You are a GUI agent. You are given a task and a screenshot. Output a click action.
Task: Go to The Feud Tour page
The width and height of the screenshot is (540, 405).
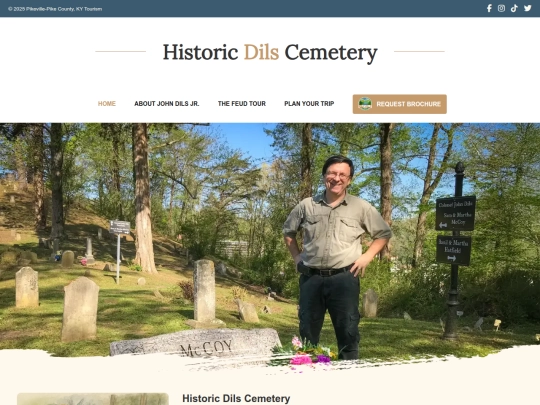[x=242, y=104]
